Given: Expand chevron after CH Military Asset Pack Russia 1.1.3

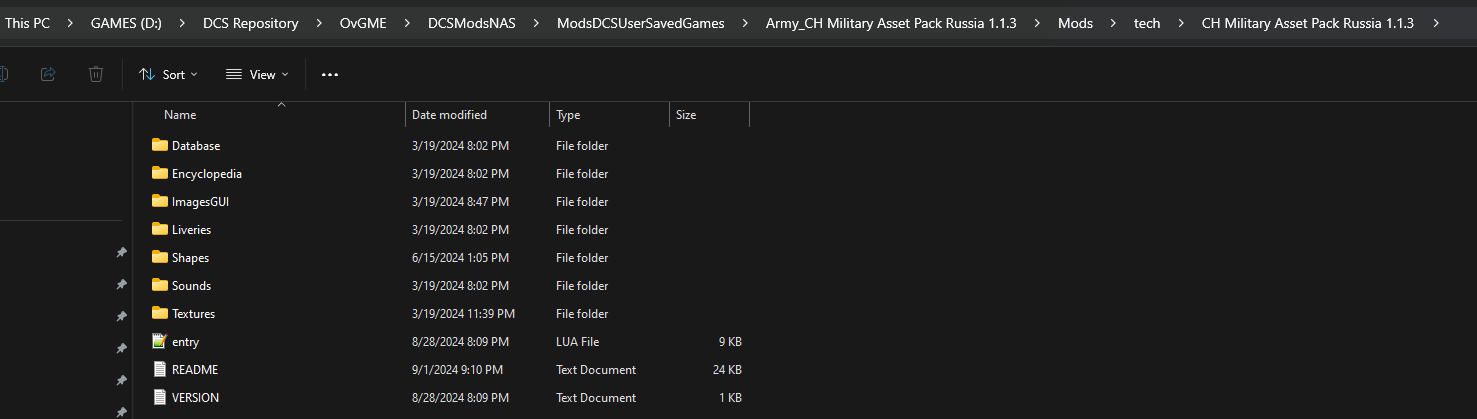Looking at the screenshot, I should [1436, 23].
